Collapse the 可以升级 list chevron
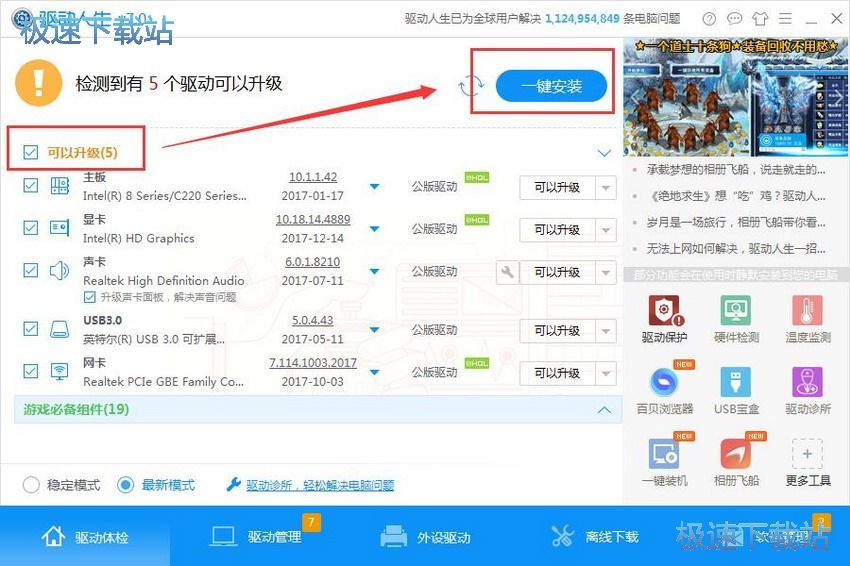The width and height of the screenshot is (850, 566). (604, 153)
